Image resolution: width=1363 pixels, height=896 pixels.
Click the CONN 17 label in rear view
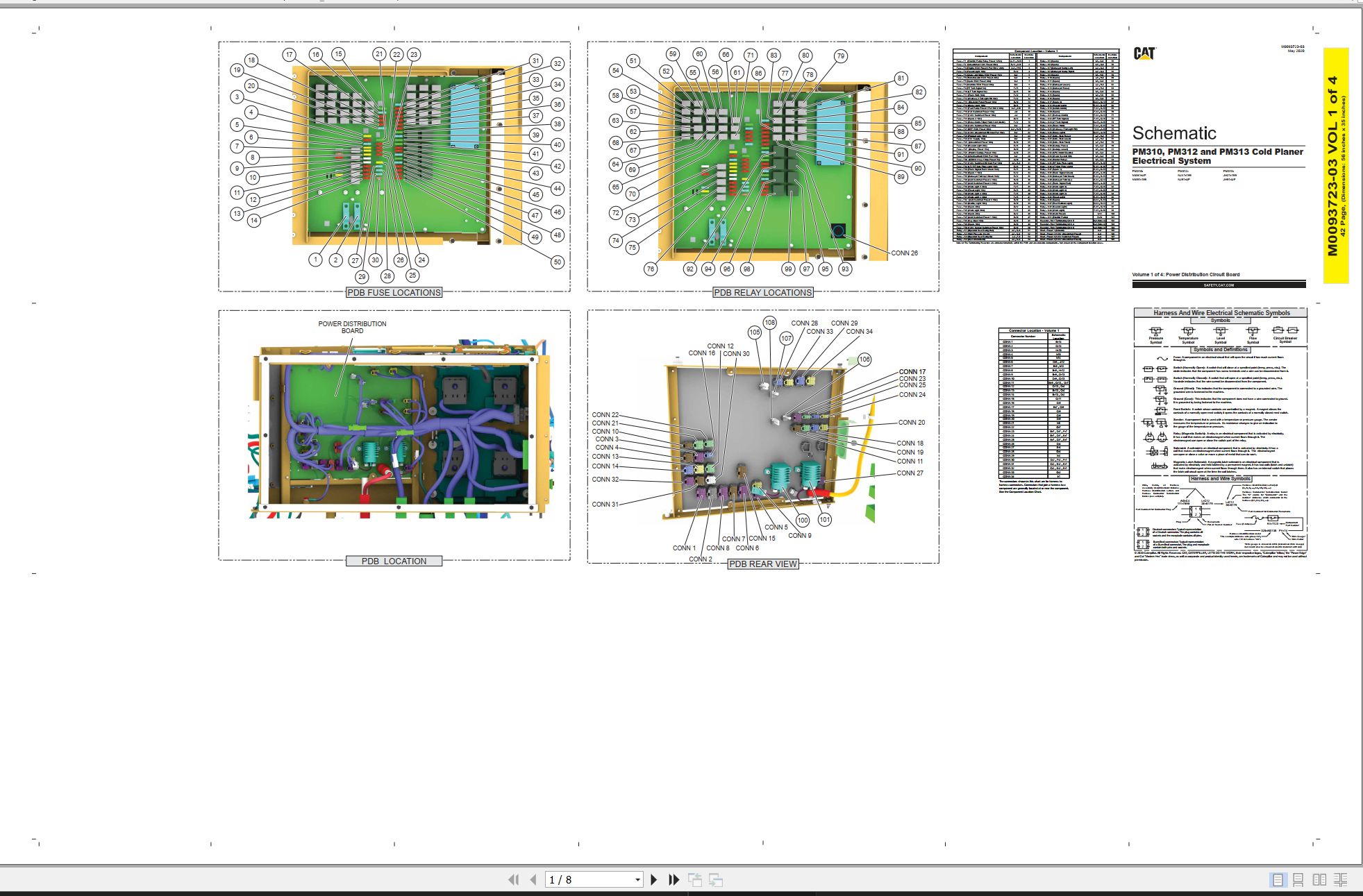tap(912, 372)
